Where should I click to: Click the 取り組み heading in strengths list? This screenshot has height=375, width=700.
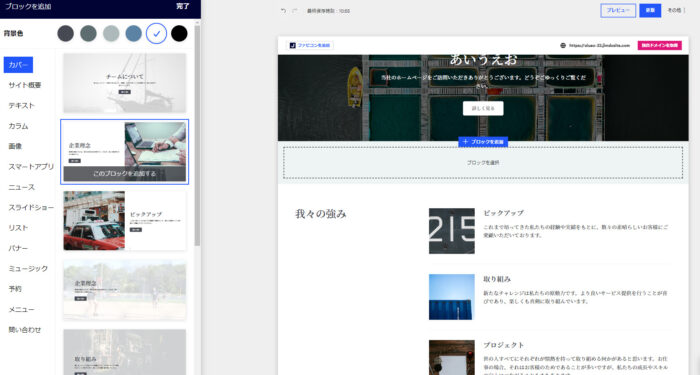(x=497, y=279)
